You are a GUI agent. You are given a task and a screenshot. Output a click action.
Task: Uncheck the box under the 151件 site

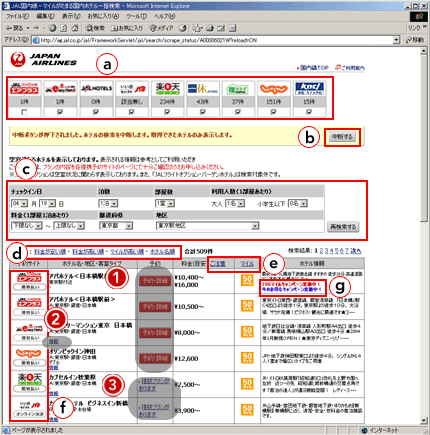pos(273,112)
